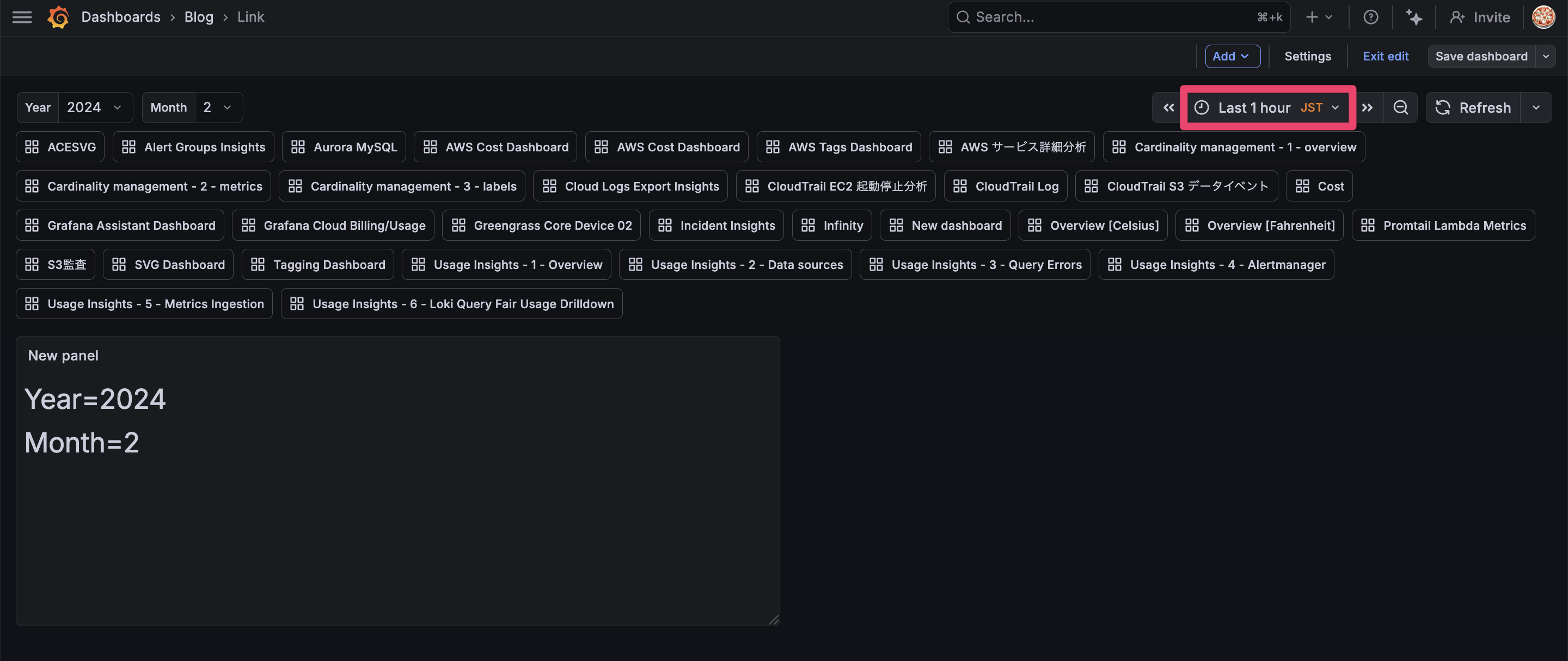Viewport: 1568px width, 661px height.
Task: Expand Save dashboard options arrow
Action: point(1546,56)
